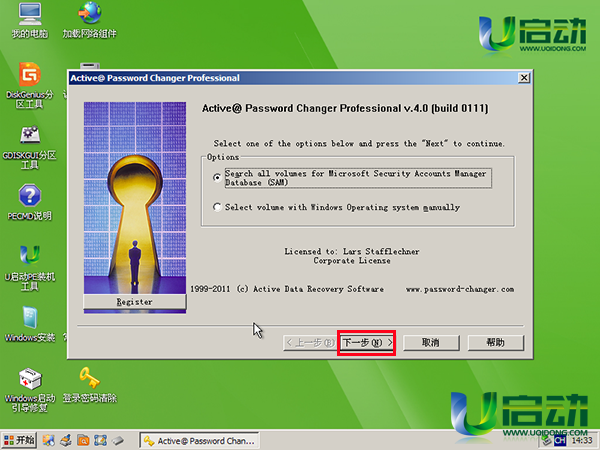Click www.password-changer.com text
Screen dimensions: 600x450
pos(460,289)
